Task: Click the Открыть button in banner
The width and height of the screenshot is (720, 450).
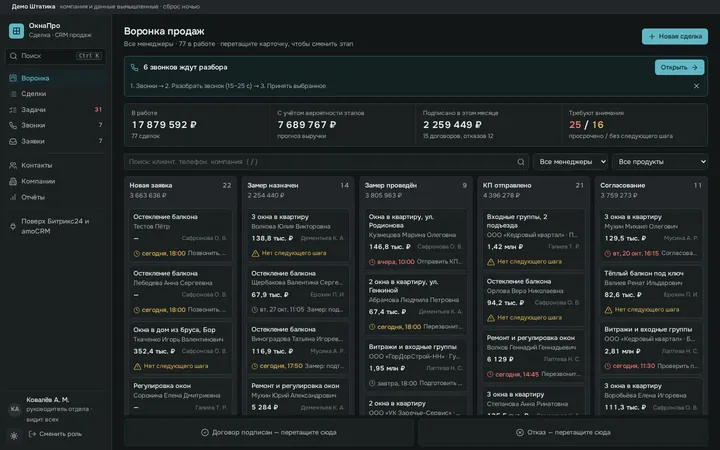Action: click(679, 67)
